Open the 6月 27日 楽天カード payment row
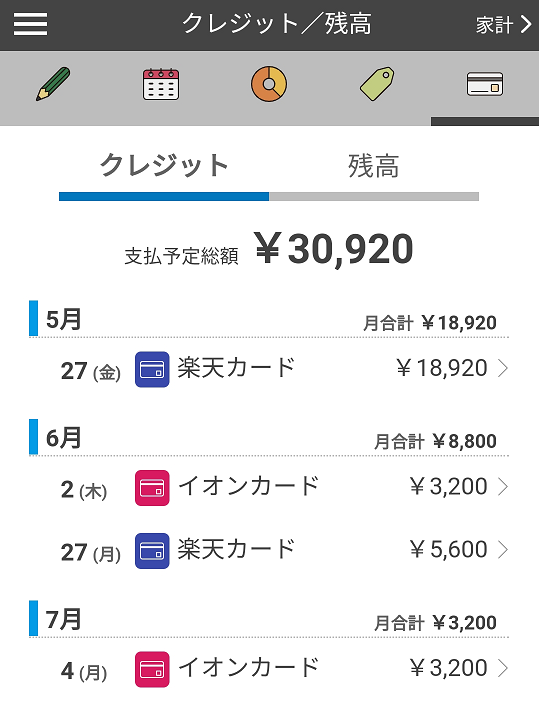This screenshot has width=539, height=725. click(x=269, y=551)
